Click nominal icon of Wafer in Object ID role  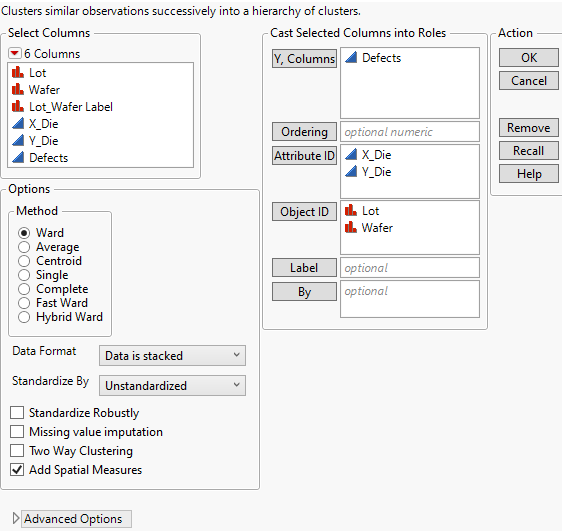[x=351, y=227]
